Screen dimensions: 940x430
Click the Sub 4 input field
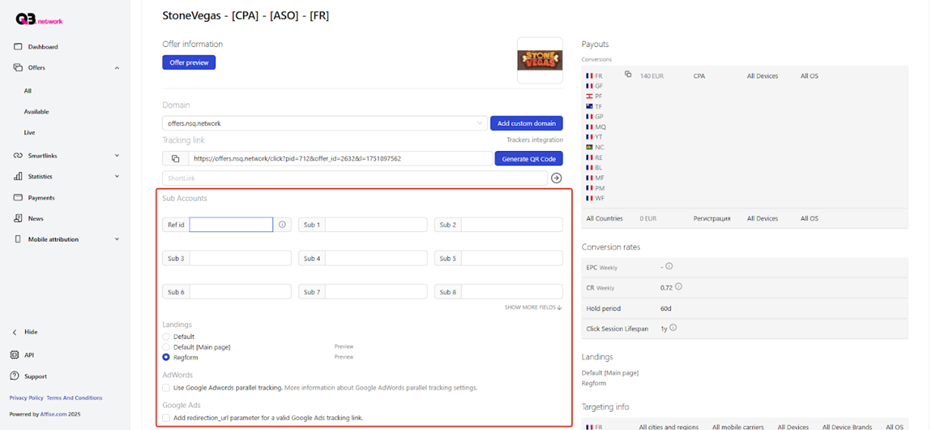tap(376, 258)
